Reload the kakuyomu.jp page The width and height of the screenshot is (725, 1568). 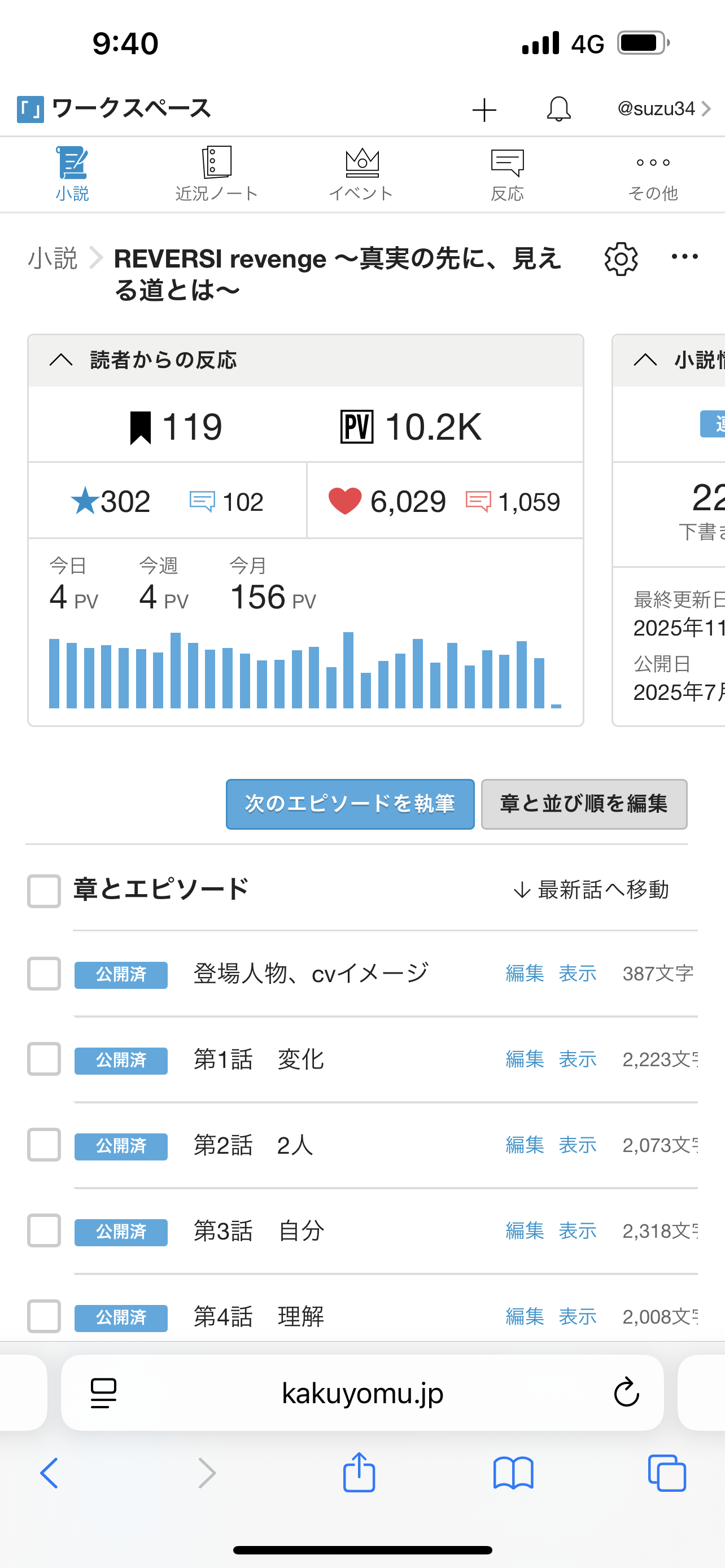pos(626,1392)
